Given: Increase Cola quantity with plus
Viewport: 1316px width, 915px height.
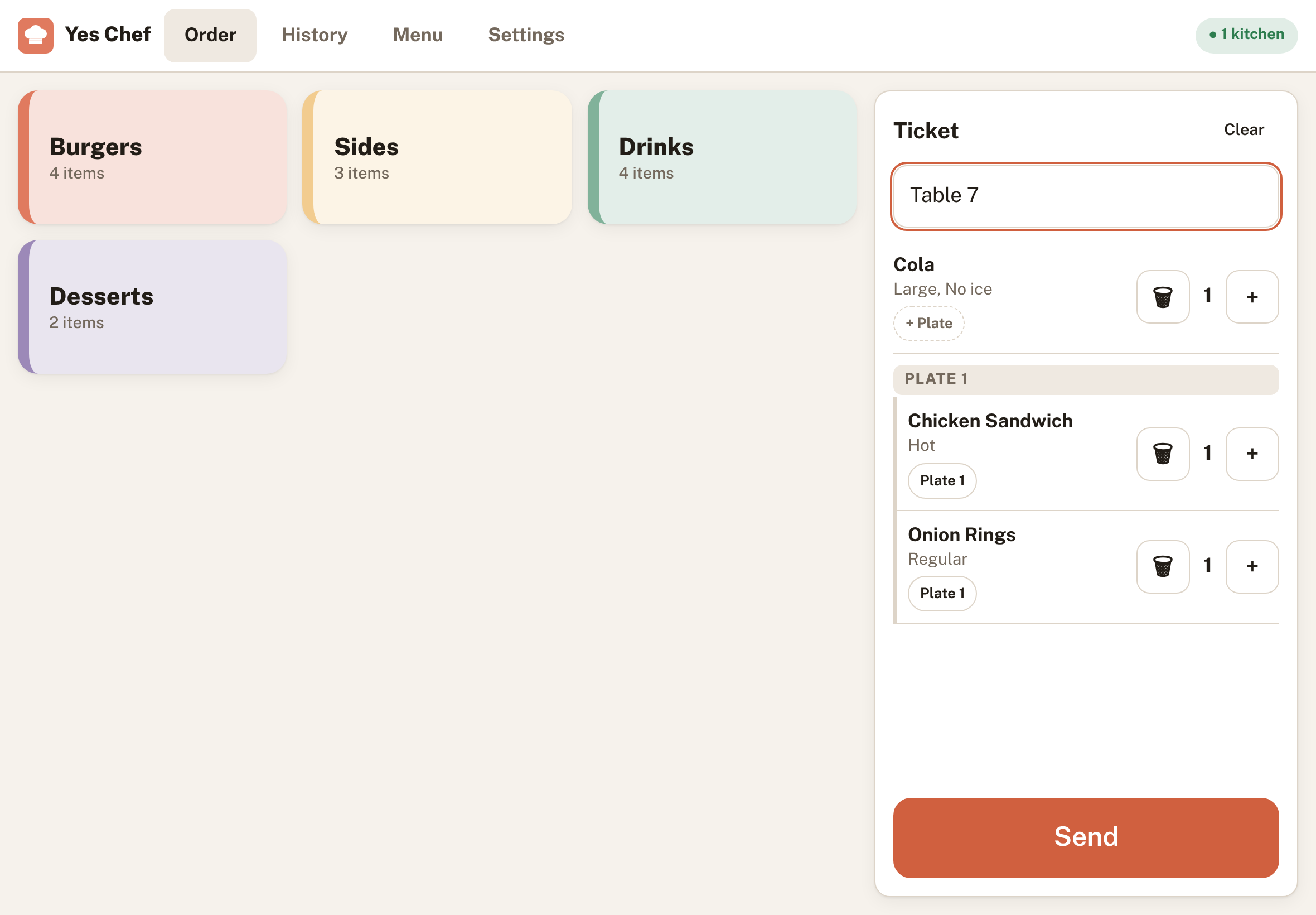Looking at the screenshot, I should (1252, 297).
